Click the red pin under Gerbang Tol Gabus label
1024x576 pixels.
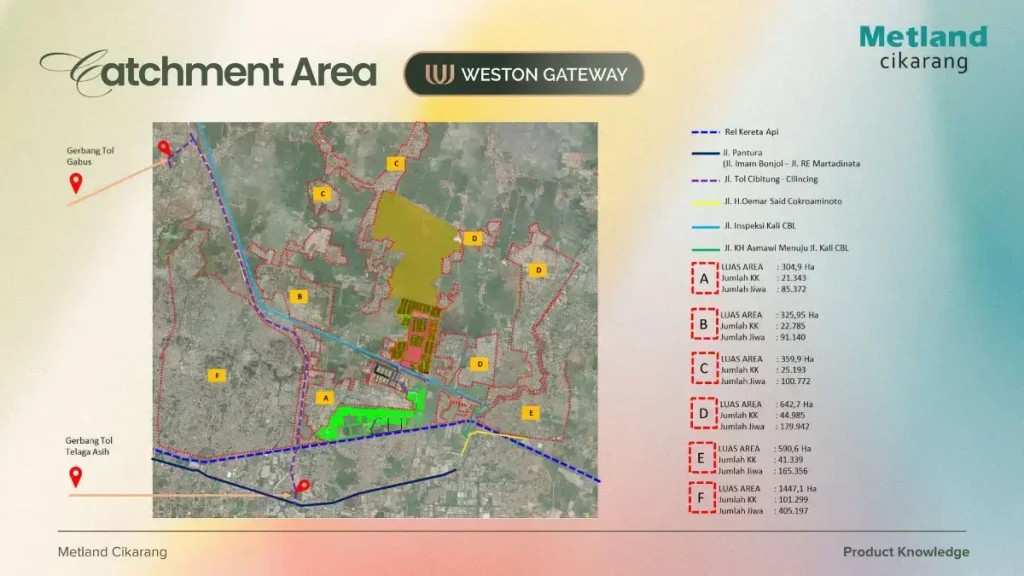[74, 183]
